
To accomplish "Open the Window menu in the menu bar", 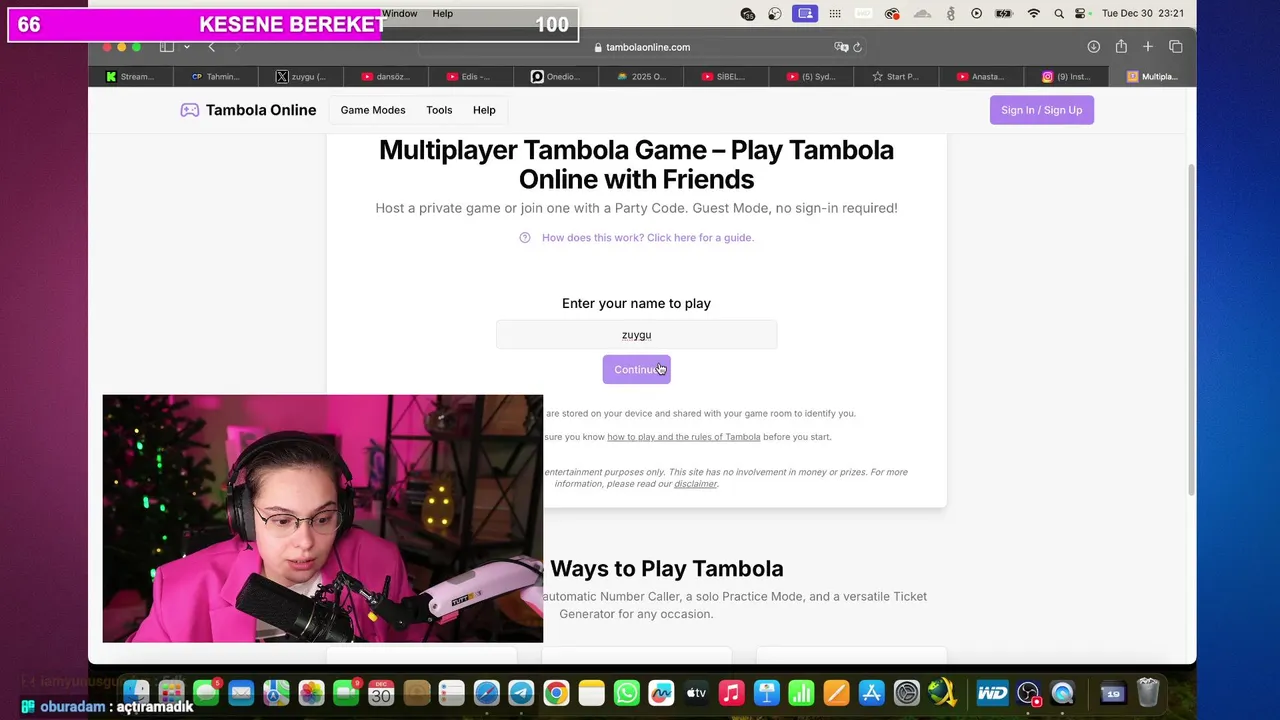I will 400,13.
